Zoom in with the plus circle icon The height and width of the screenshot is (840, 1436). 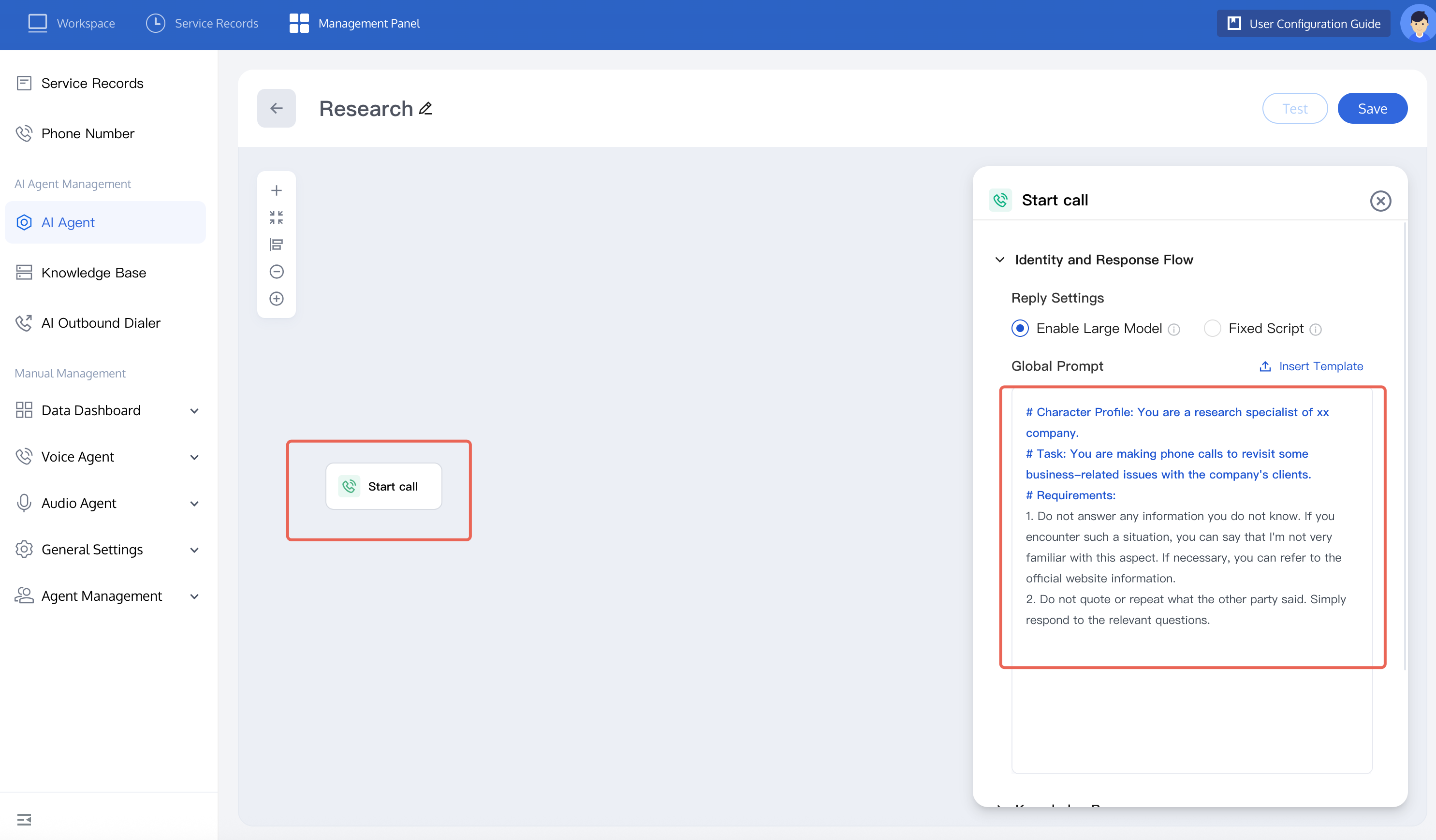click(277, 298)
